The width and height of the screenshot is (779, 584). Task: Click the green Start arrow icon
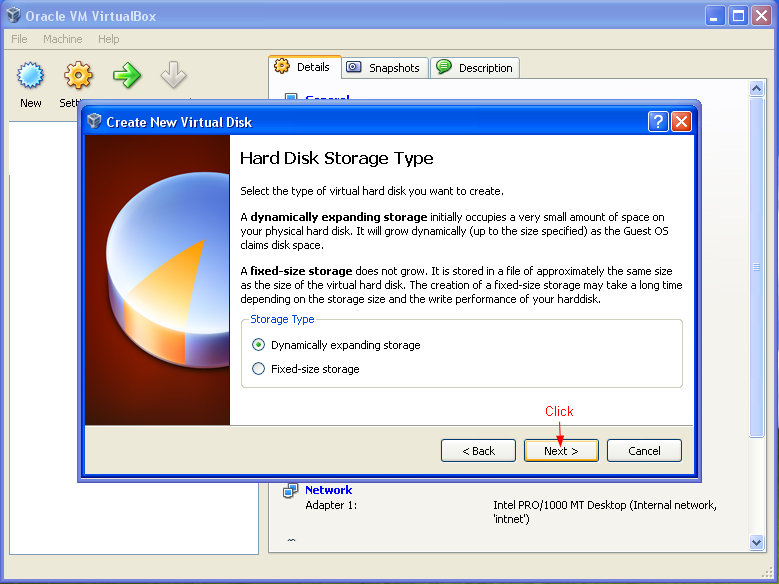click(127, 76)
